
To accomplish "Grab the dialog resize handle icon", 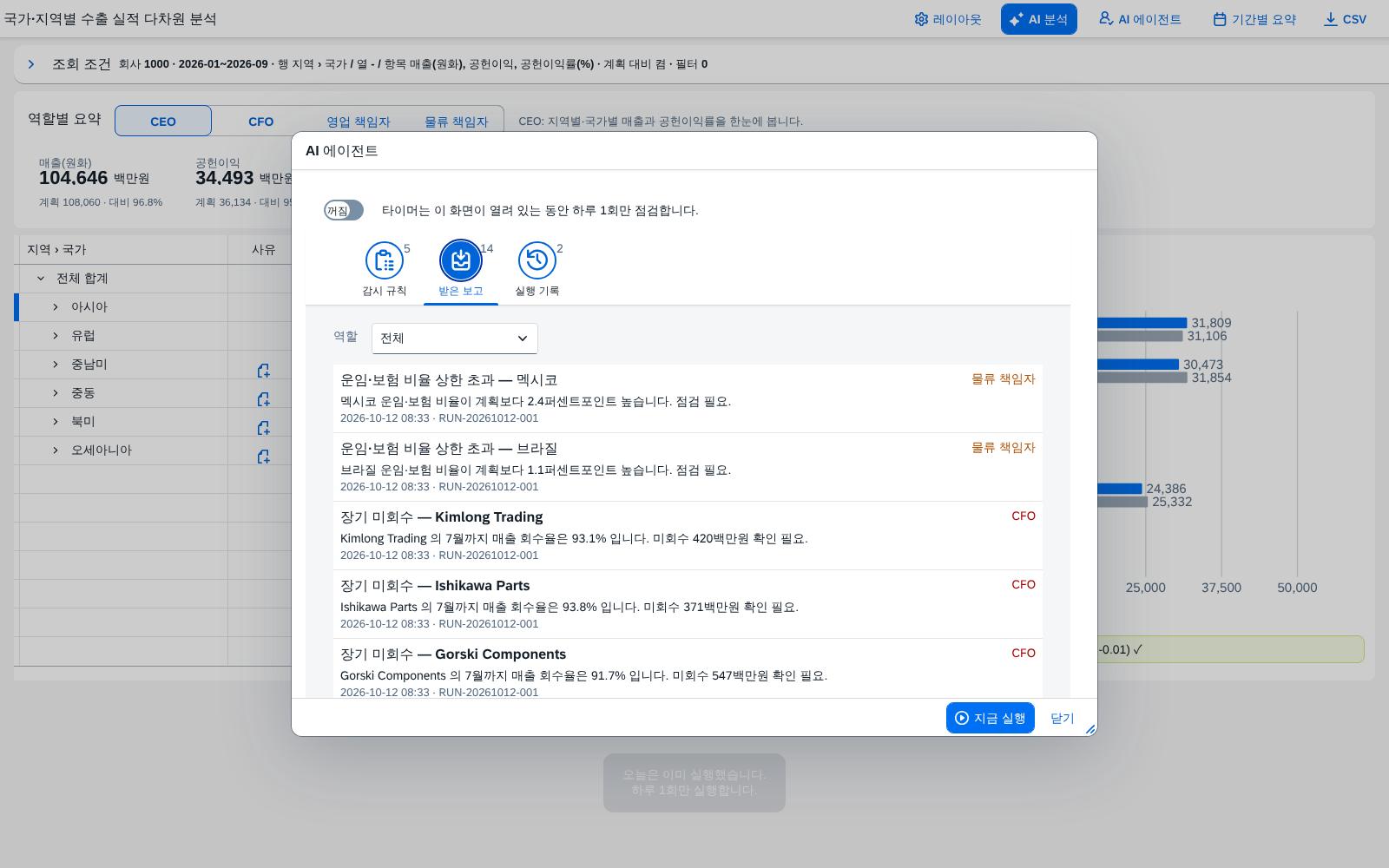I will [x=1090, y=729].
